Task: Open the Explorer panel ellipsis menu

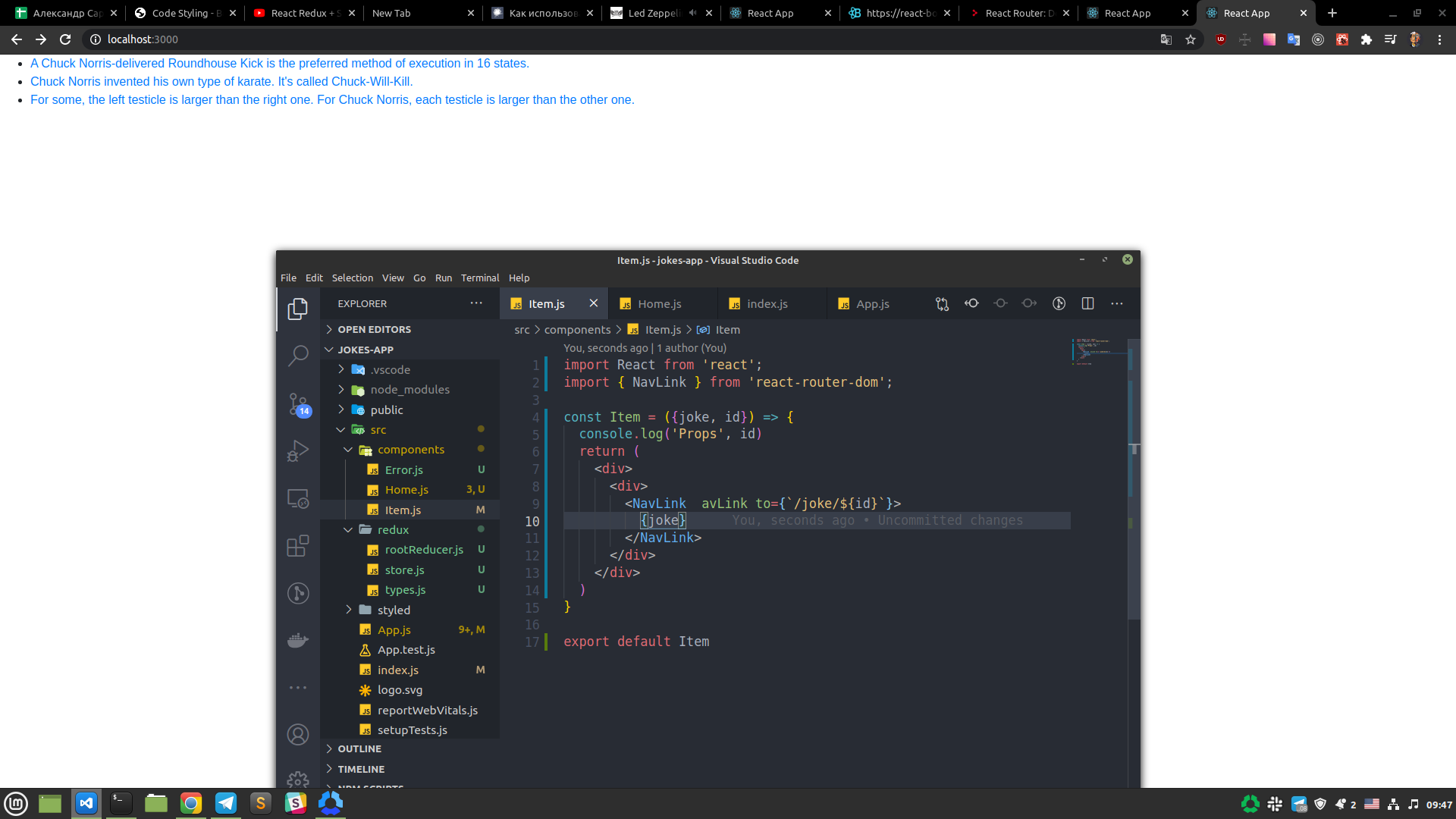Action: (476, 303)
